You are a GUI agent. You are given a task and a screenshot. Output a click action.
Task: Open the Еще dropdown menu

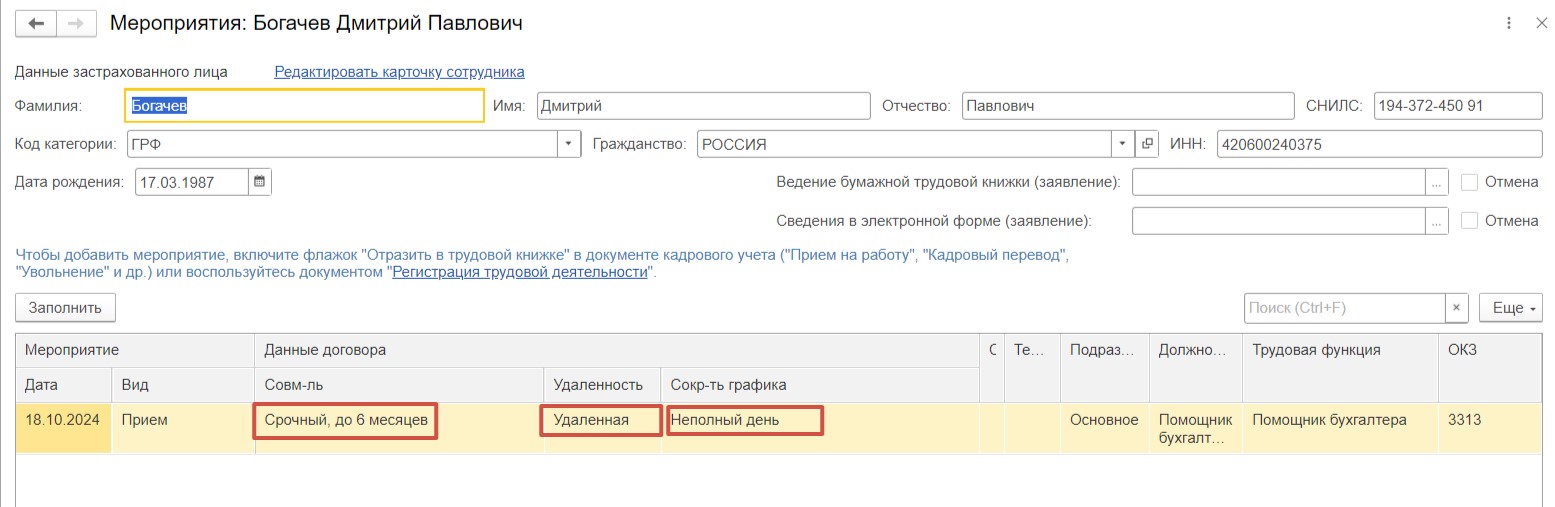click(1509, 308)
